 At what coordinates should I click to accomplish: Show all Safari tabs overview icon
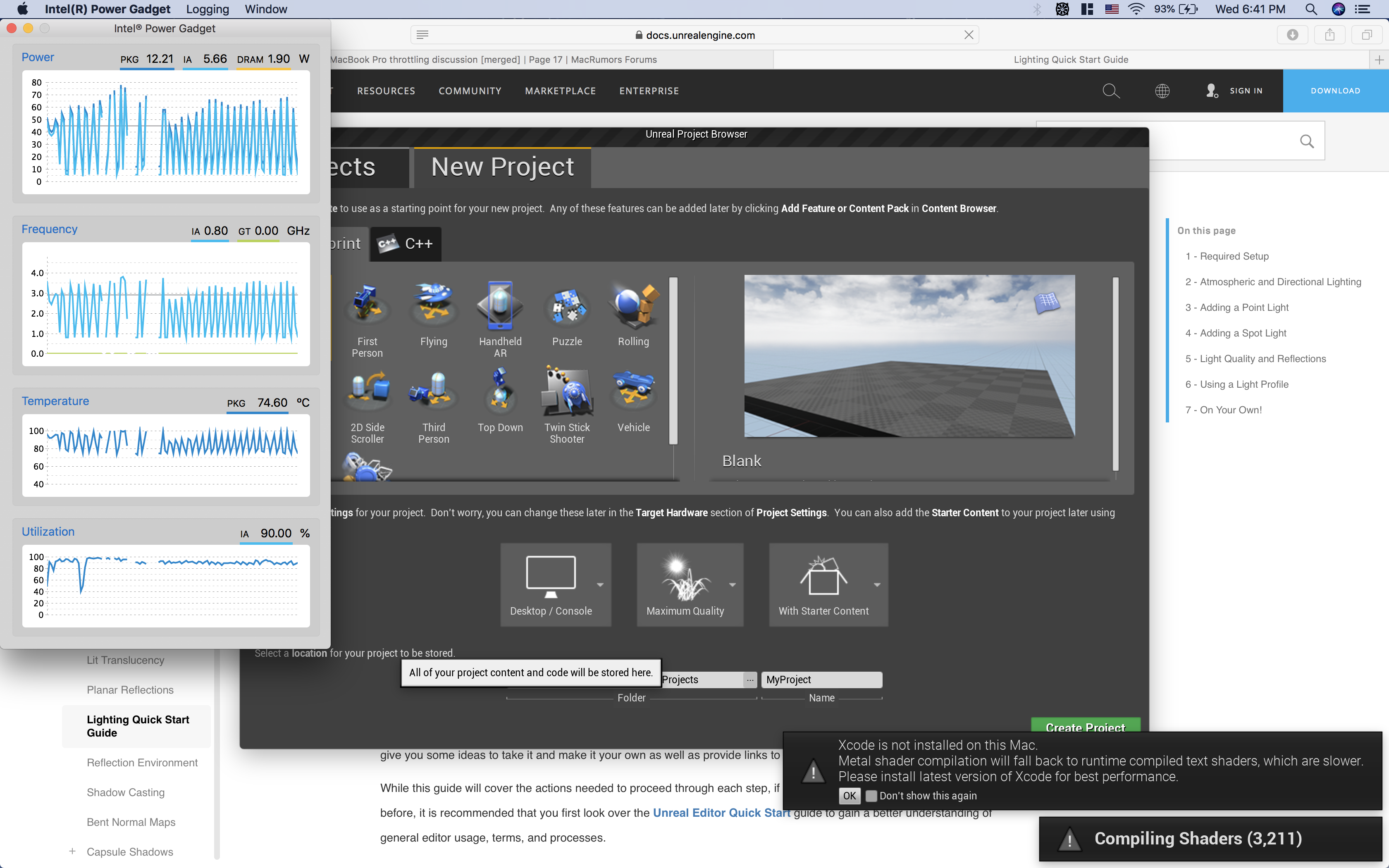coord(1367,35)
